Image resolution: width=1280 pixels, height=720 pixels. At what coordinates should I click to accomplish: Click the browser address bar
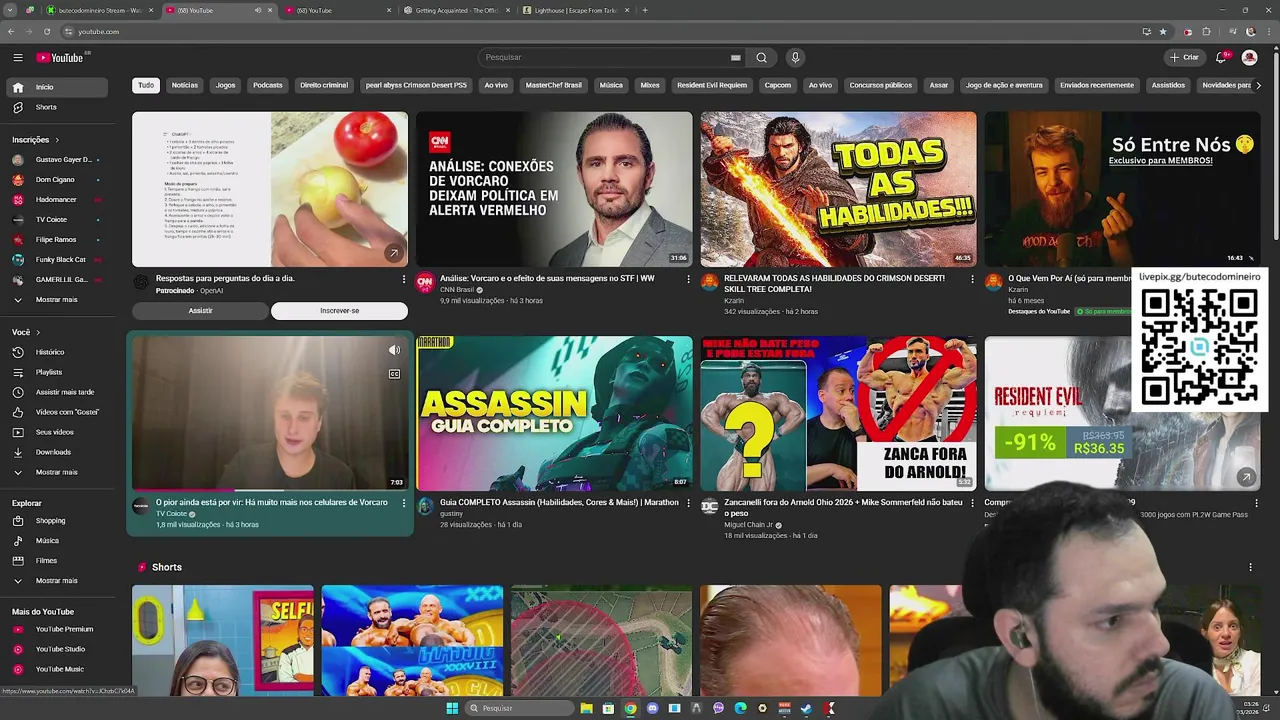click(x=600, y=31)
